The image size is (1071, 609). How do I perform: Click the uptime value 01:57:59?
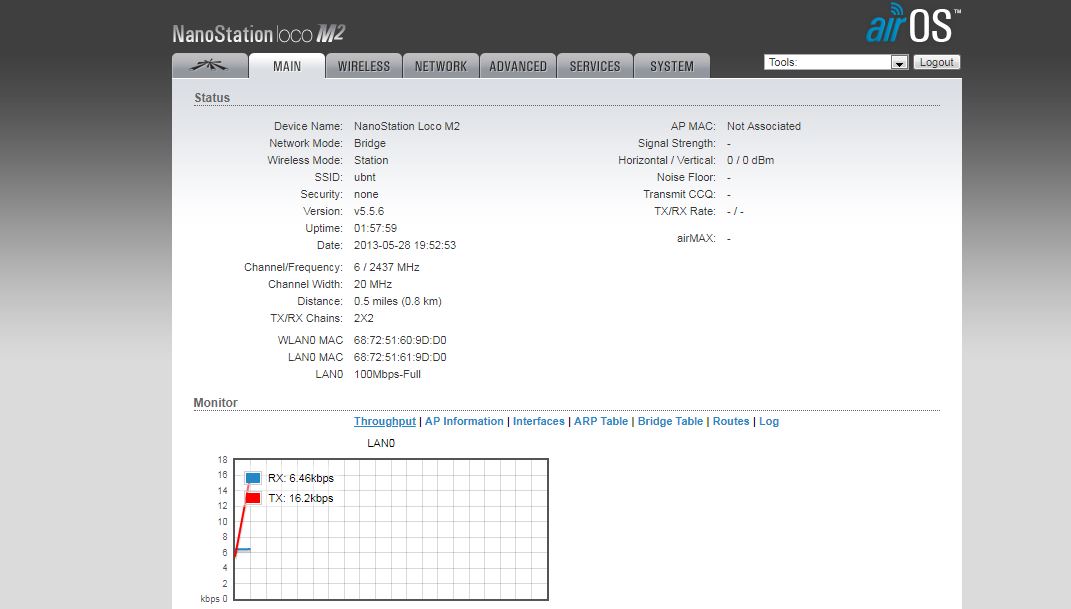click(x=375, y=229)
